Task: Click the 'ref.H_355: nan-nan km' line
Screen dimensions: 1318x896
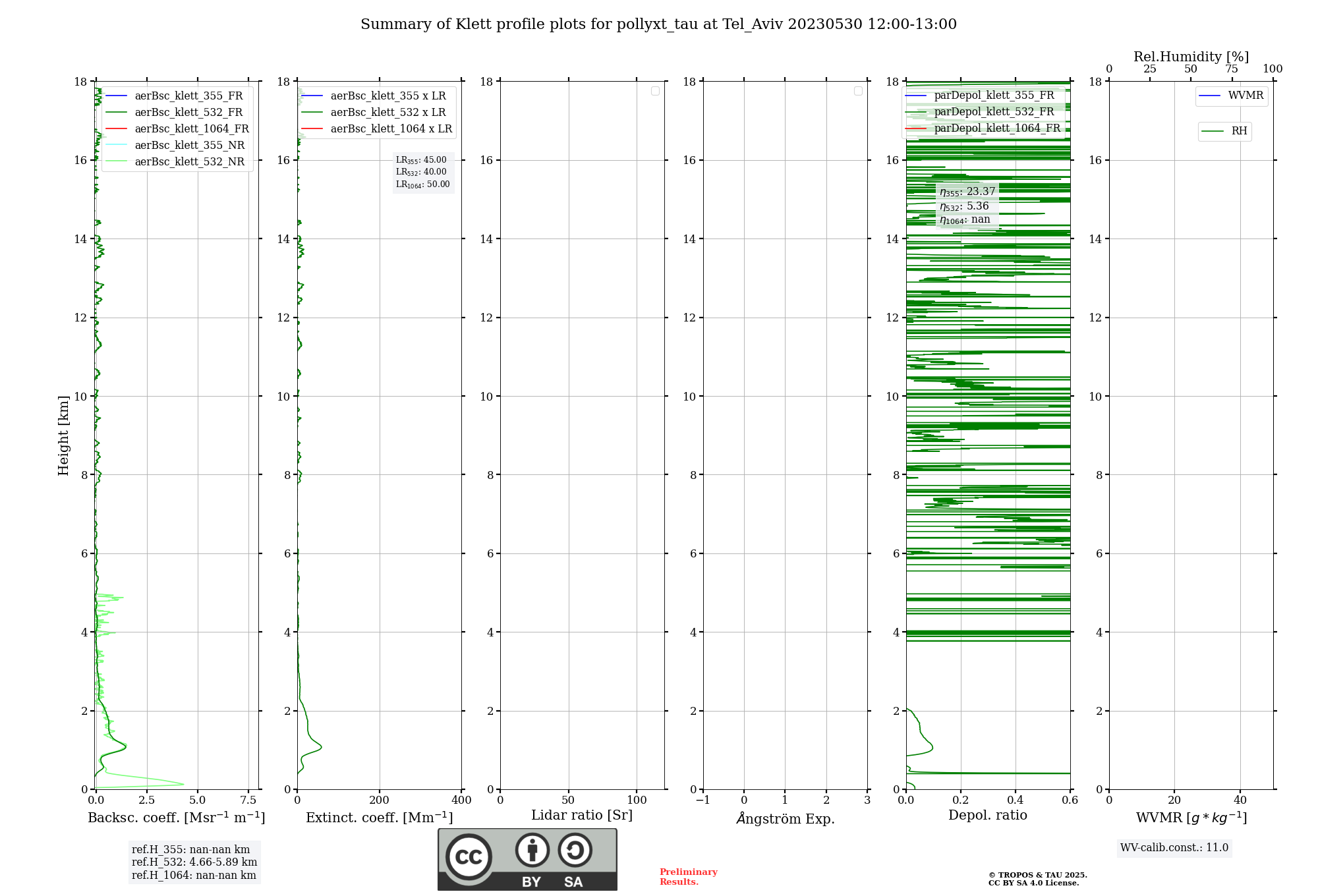Action: click(191, 850)
